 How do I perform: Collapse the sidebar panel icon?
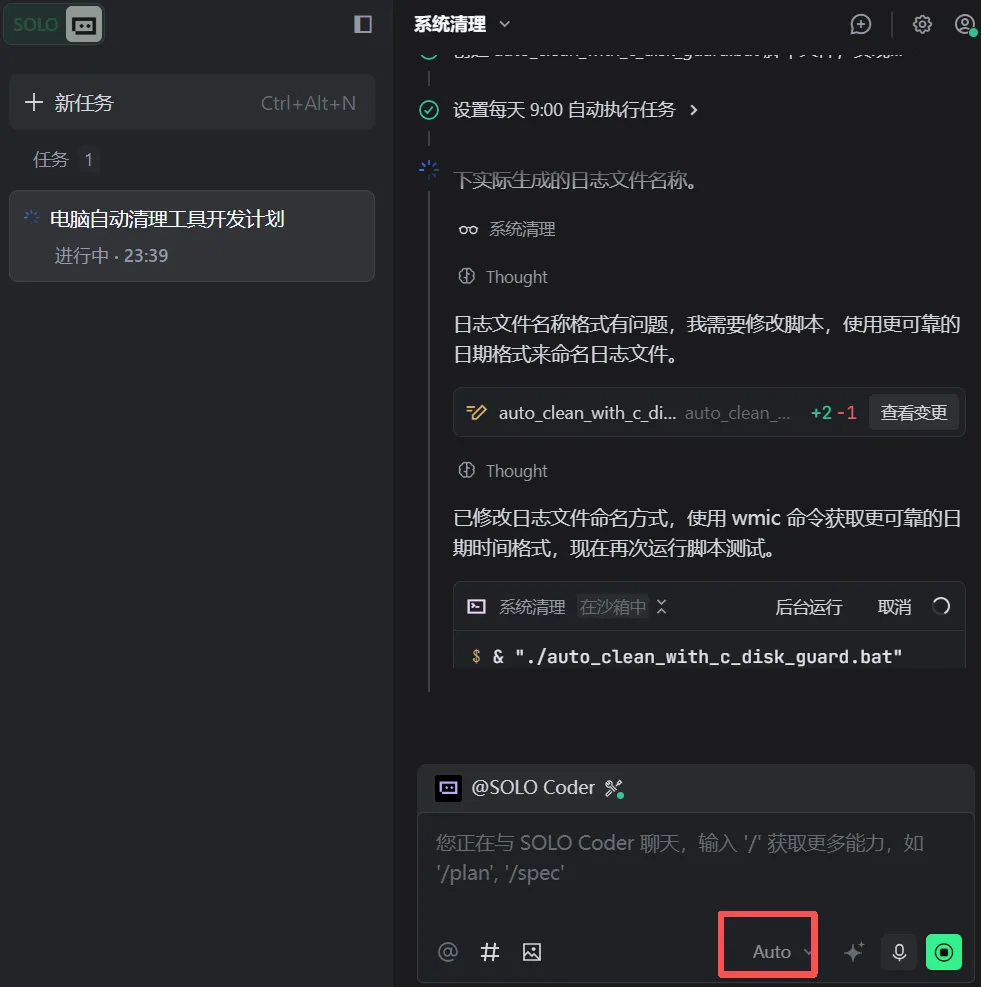(x=363, y=25)
